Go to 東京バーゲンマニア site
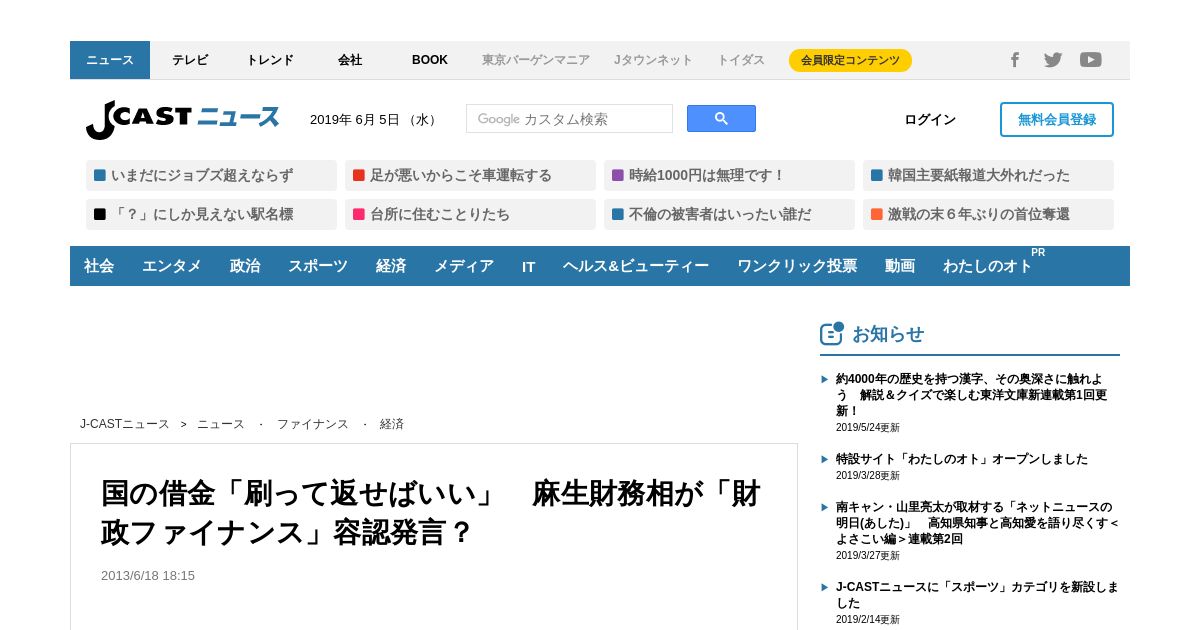 coord(536,60)
